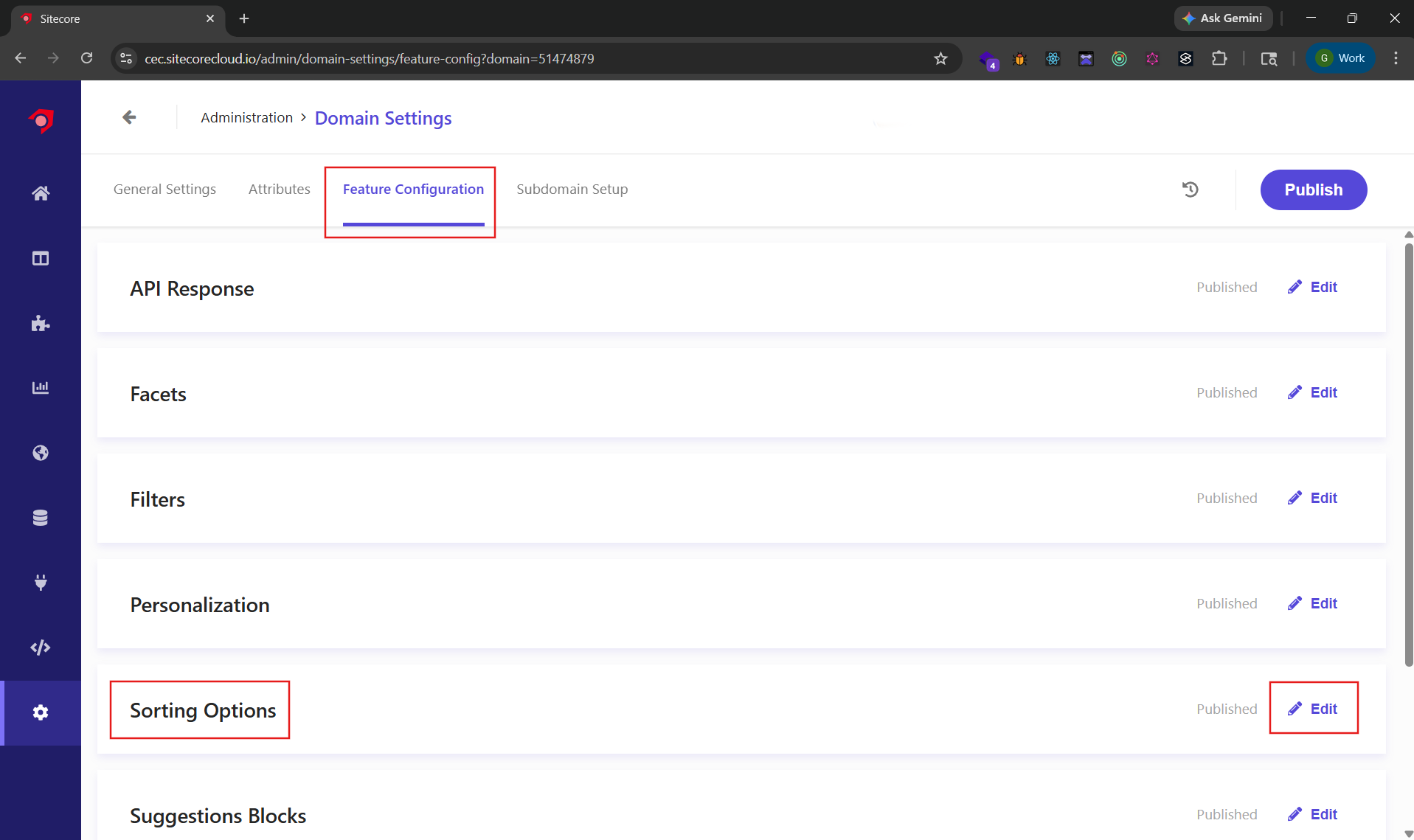Switch to Attributes tab
The width and height of the screenshot is (1414, 840).
pyautogui.click(x=279, y=190)
